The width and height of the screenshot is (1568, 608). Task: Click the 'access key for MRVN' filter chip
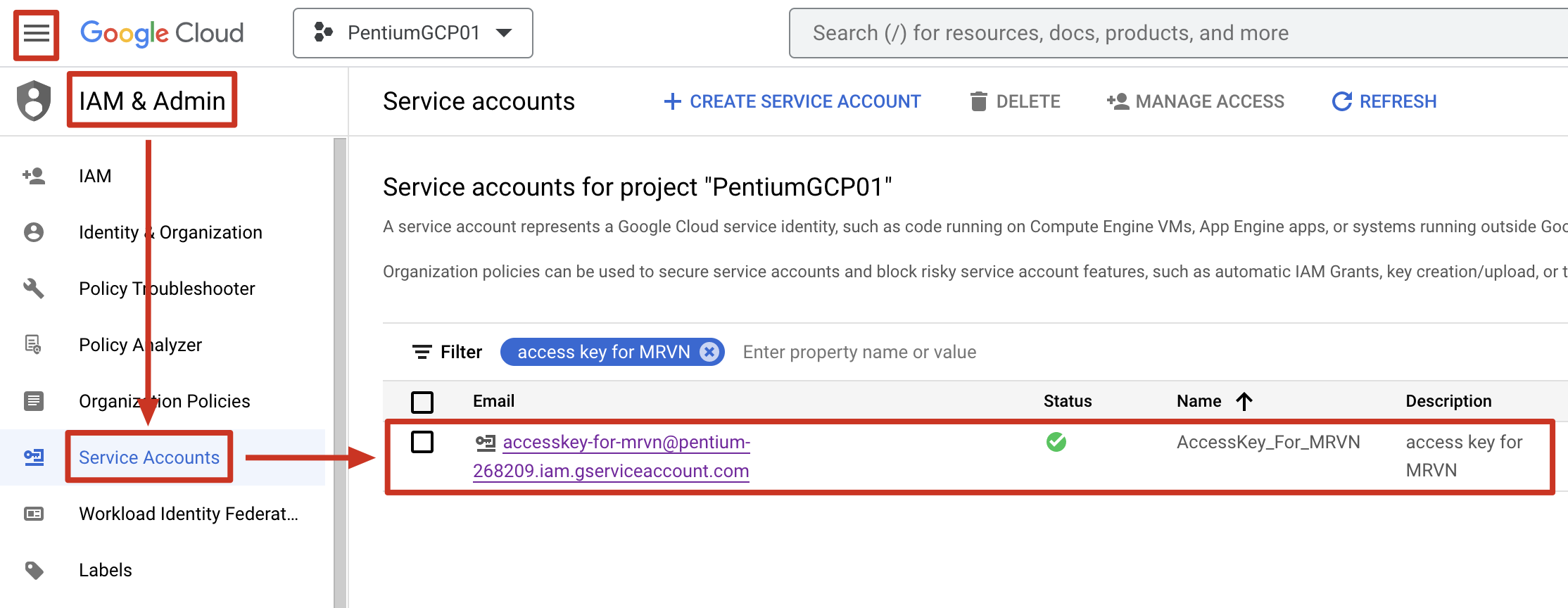pos(604,352)
